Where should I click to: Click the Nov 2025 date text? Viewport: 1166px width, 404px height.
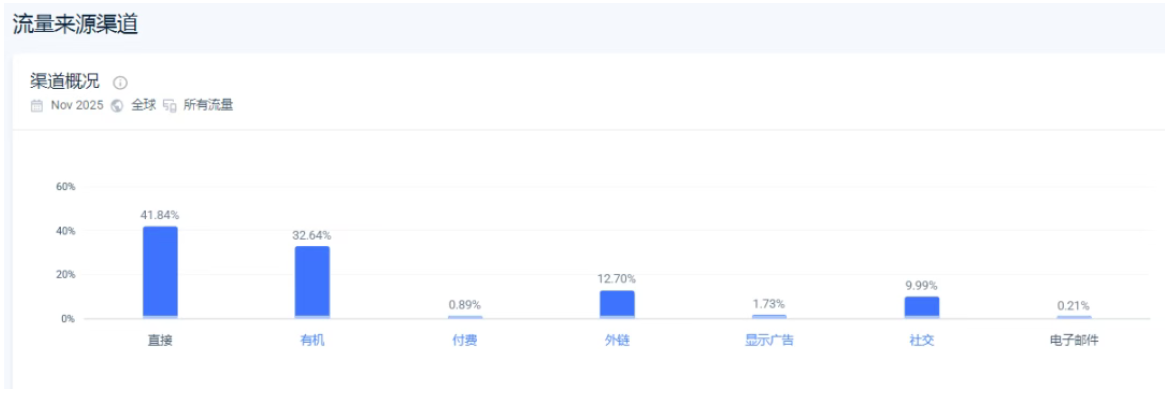[77, 105]
